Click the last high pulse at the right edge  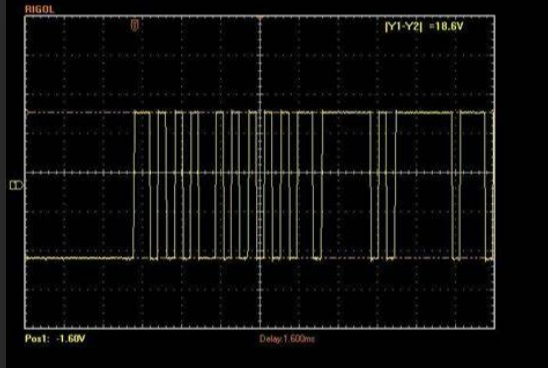[473, 113]
